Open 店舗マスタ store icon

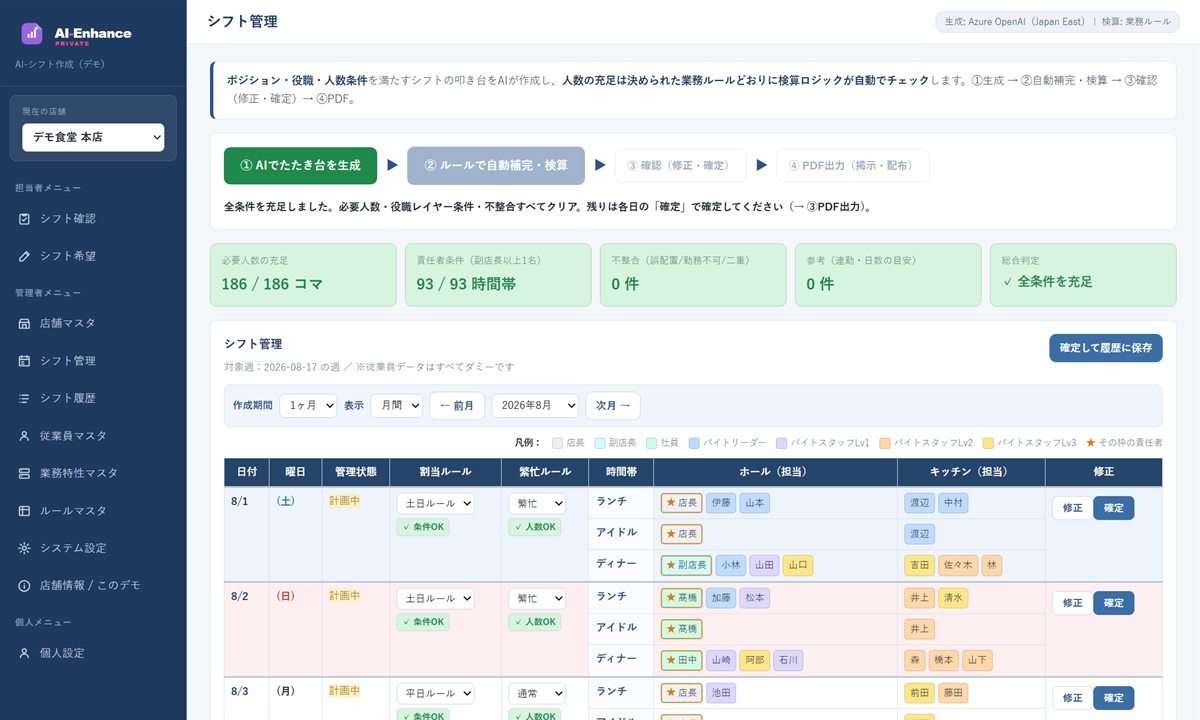[25, 324]
